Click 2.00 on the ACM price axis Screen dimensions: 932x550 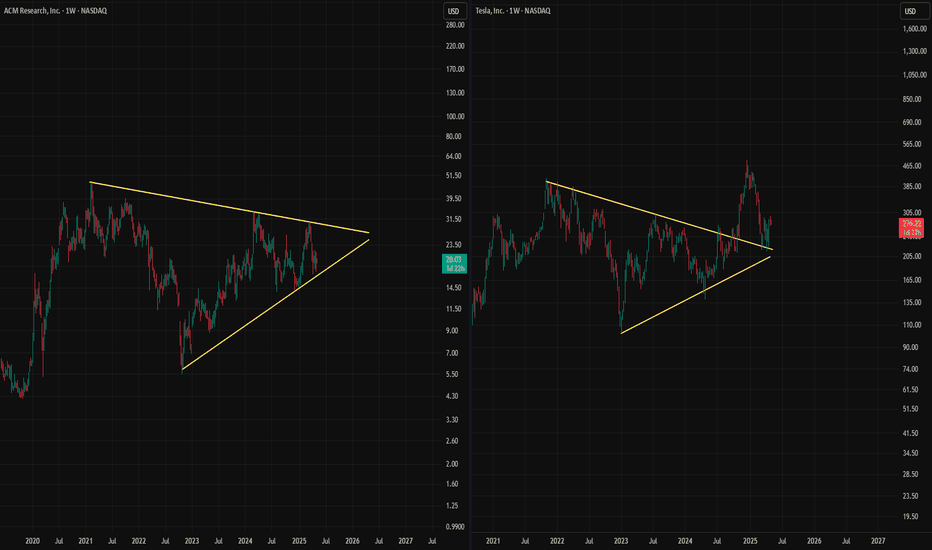coord(452,464)
